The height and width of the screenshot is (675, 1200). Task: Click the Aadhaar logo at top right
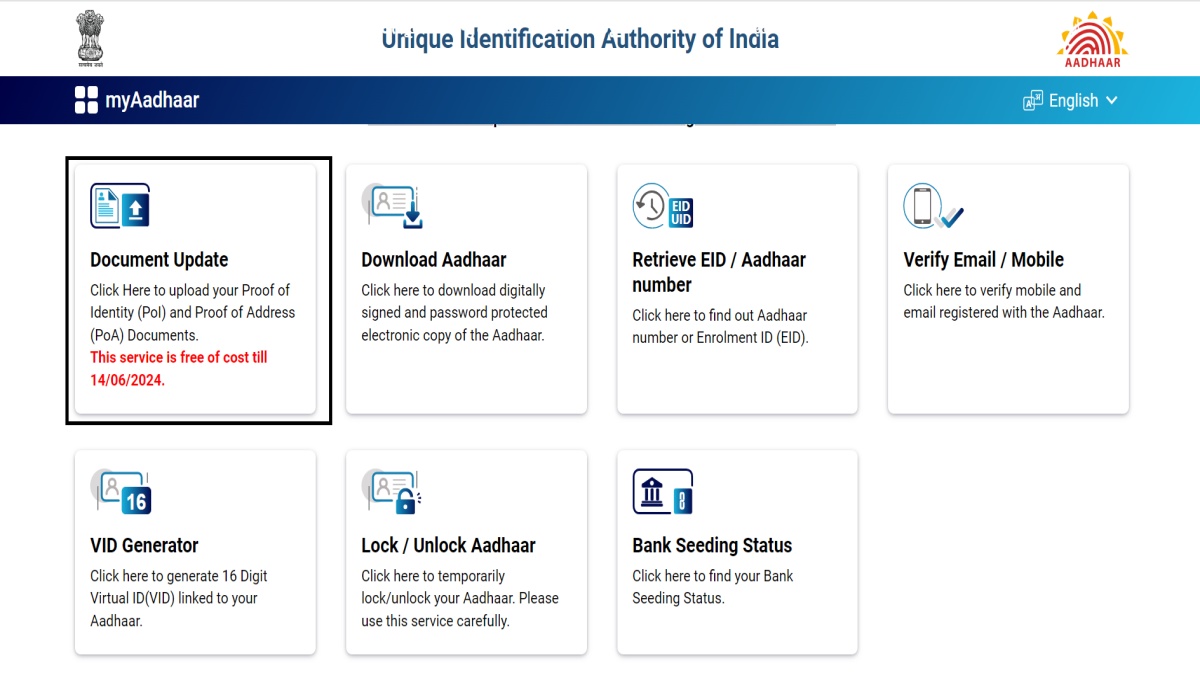pyautogui.click(x=1093, y=38)
